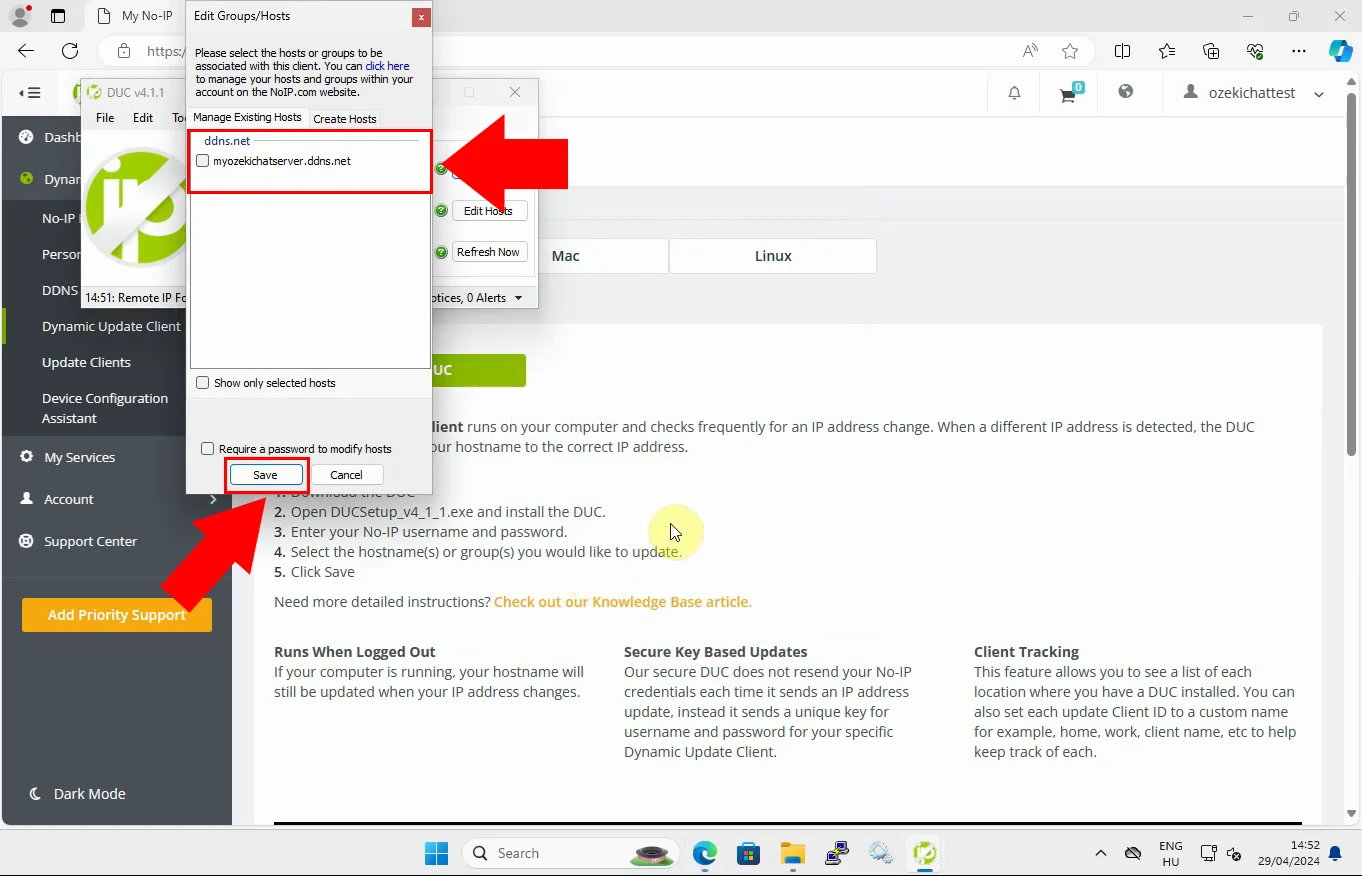The image size is (1362, 876).
Task: Open Update Clients sidebar item
Action: click(86, 362)
